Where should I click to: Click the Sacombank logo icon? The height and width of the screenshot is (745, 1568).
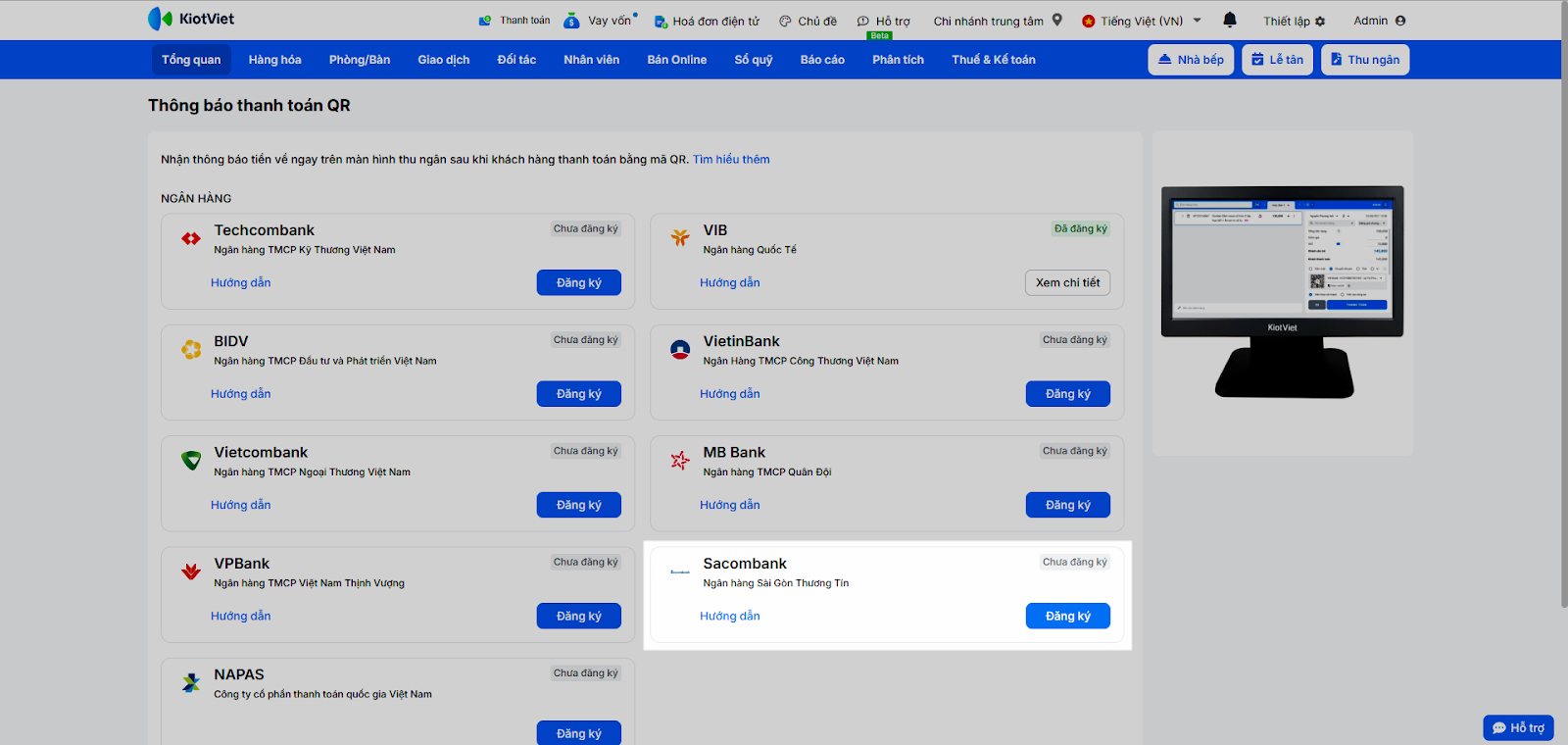[680, 571]
